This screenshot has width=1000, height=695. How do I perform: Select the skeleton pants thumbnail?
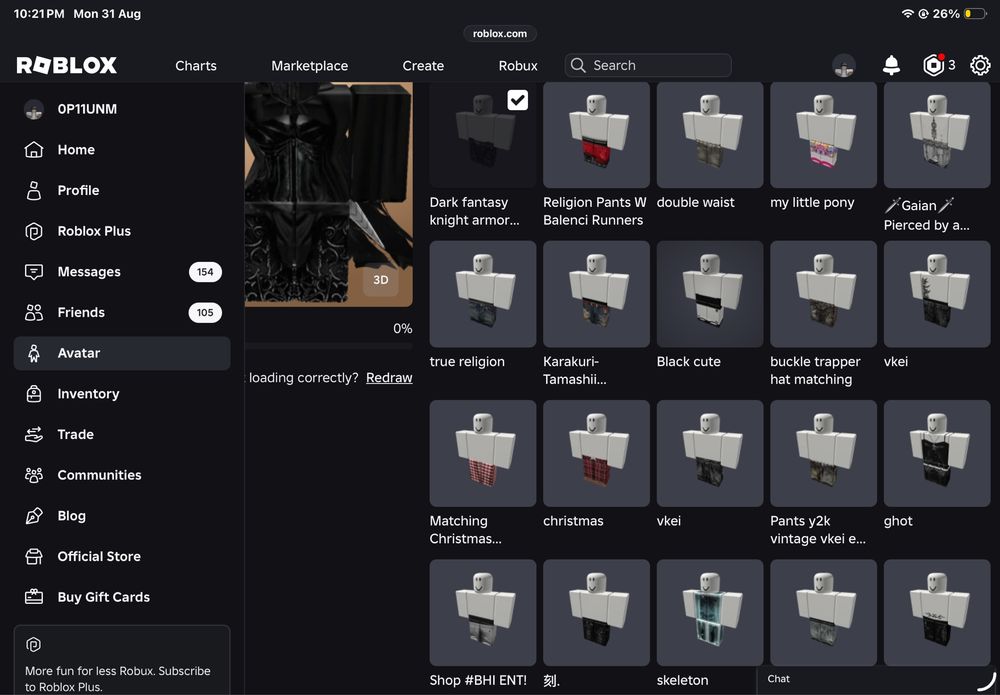pyautogui.click(x=710, y=613)
